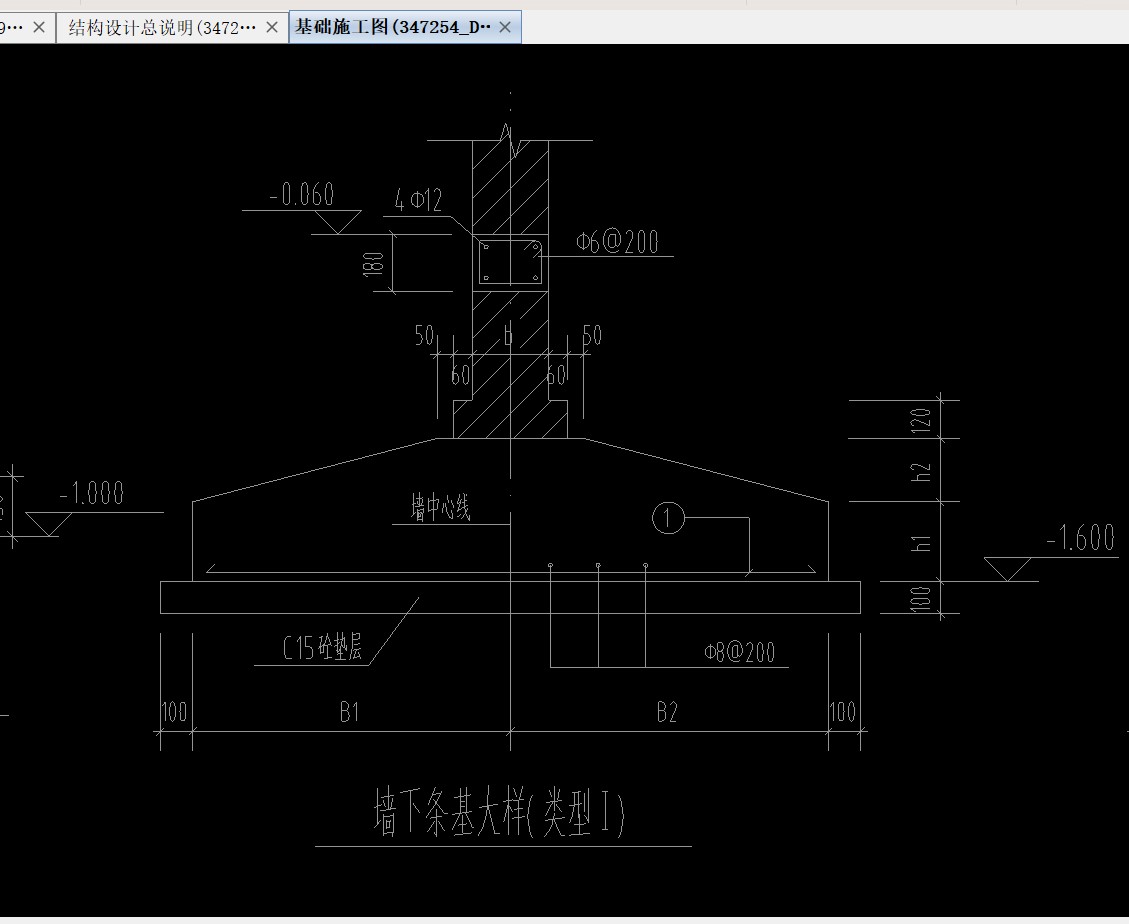Close the 基础施工图 tab
Screen dimensions: 1129x924
coord(505,27)
